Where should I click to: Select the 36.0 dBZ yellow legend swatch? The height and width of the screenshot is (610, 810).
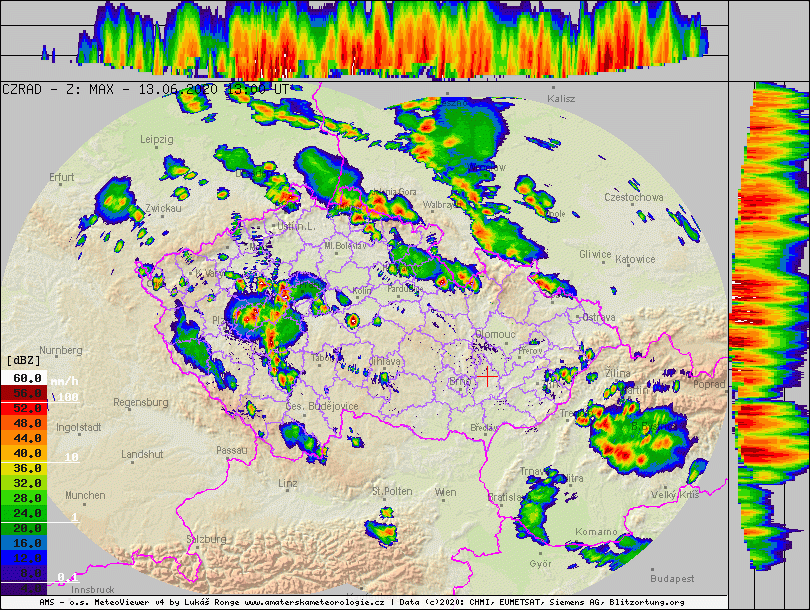[24, 468]
